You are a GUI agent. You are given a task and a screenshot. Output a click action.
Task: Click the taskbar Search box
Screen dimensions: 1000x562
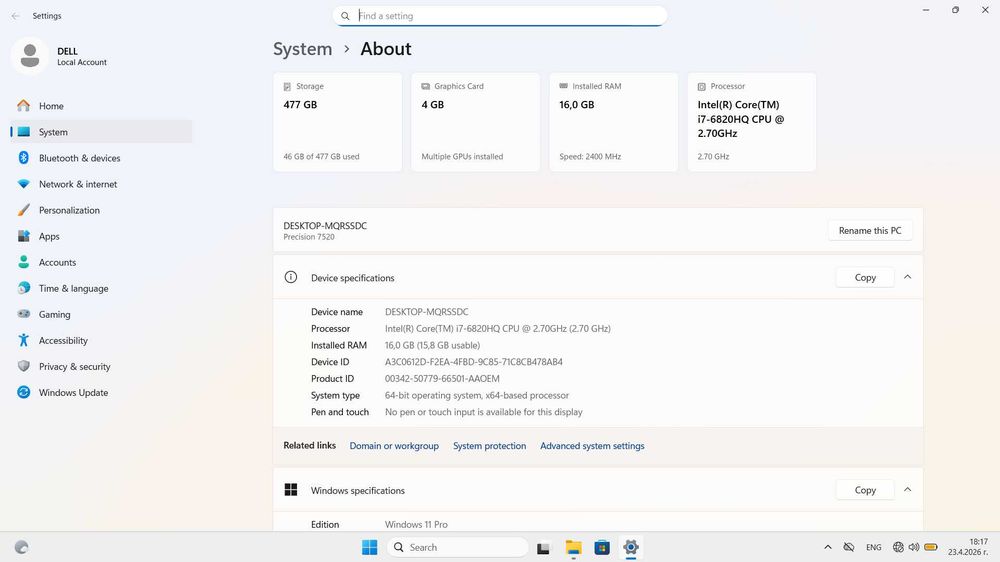point(458,547)
